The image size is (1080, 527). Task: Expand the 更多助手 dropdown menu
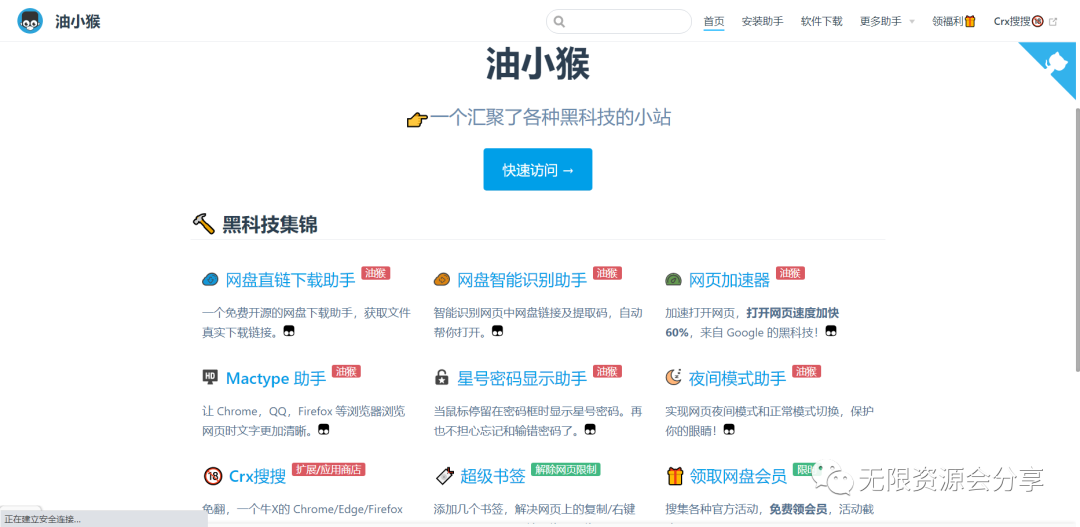(x=887, y=21)
